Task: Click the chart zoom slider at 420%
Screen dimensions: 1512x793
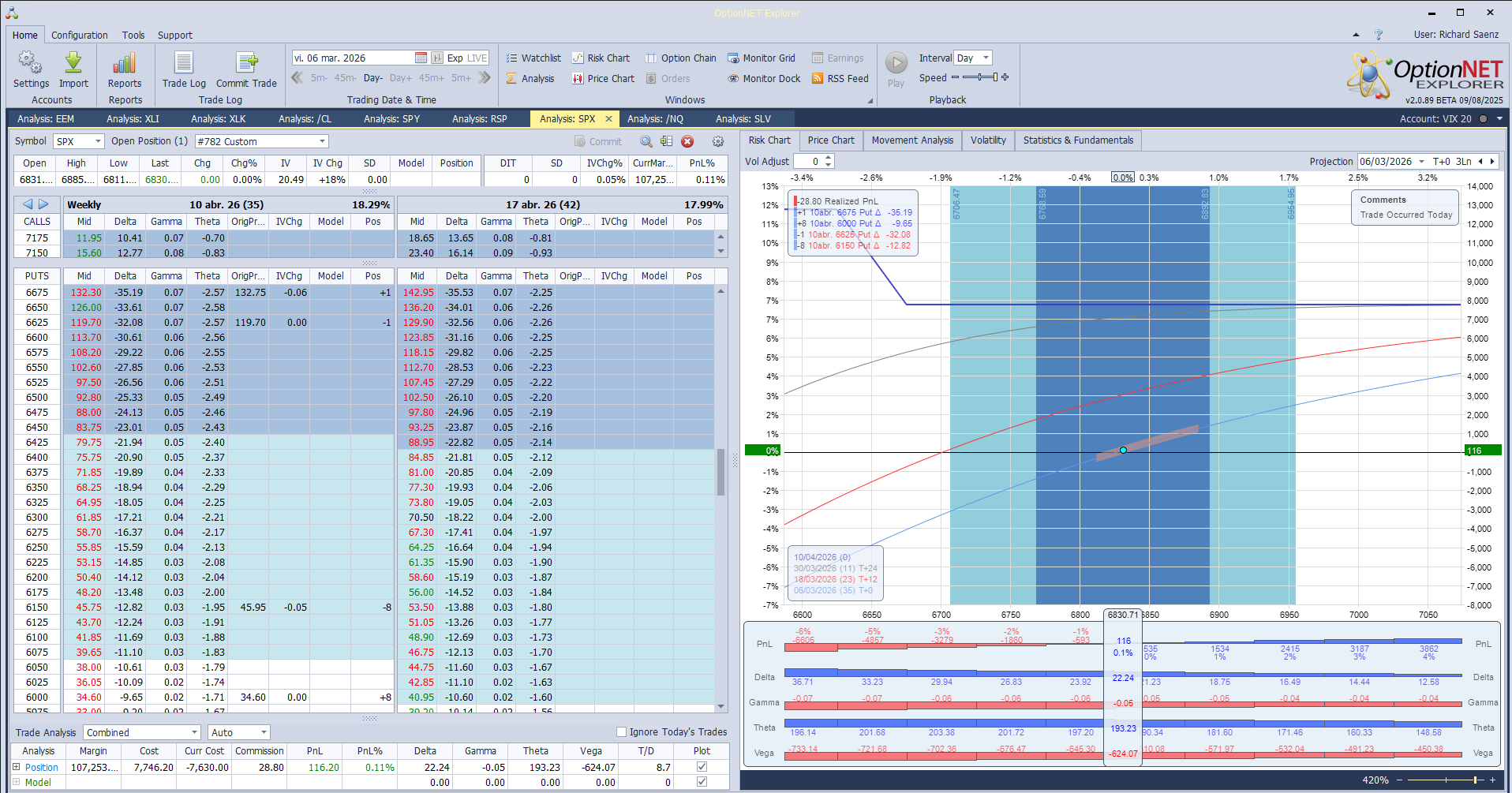Action: 1446,780
